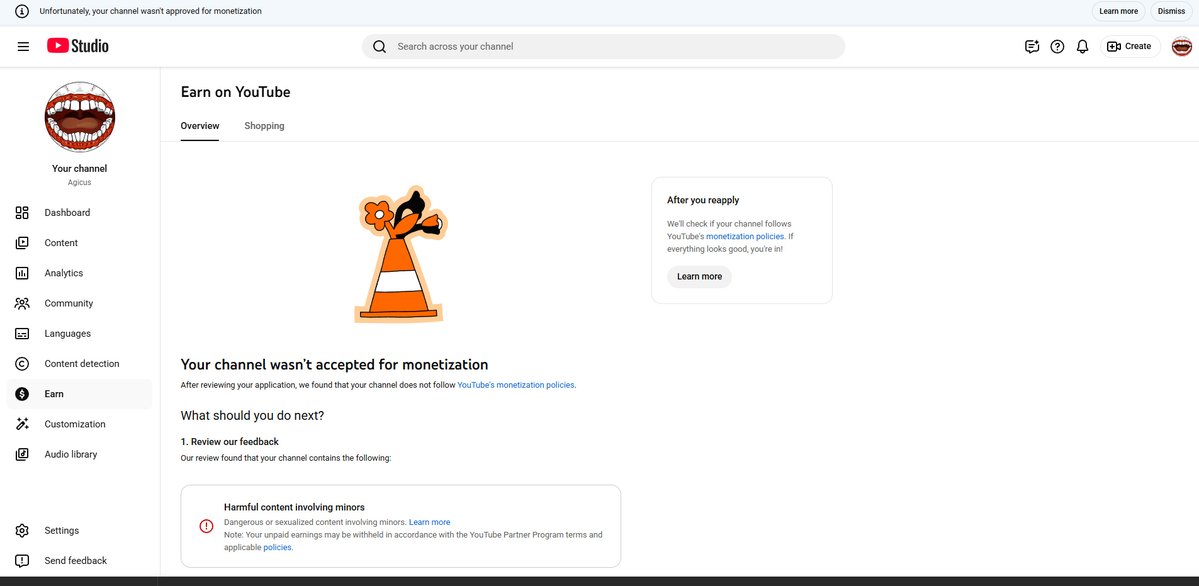Screen dimensions: 1199x586
Task: Switch to the Shopping tab
Action: click(x=265, y=125)
